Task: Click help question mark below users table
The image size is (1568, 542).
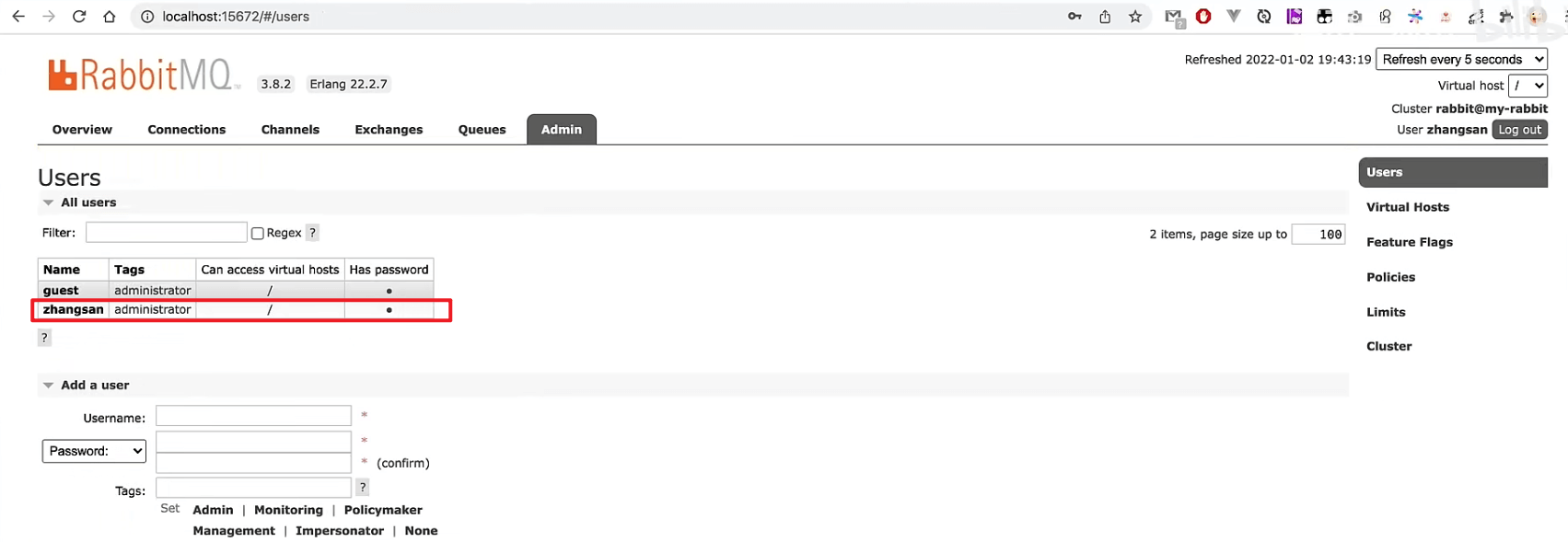Action: tap(44, 338)
